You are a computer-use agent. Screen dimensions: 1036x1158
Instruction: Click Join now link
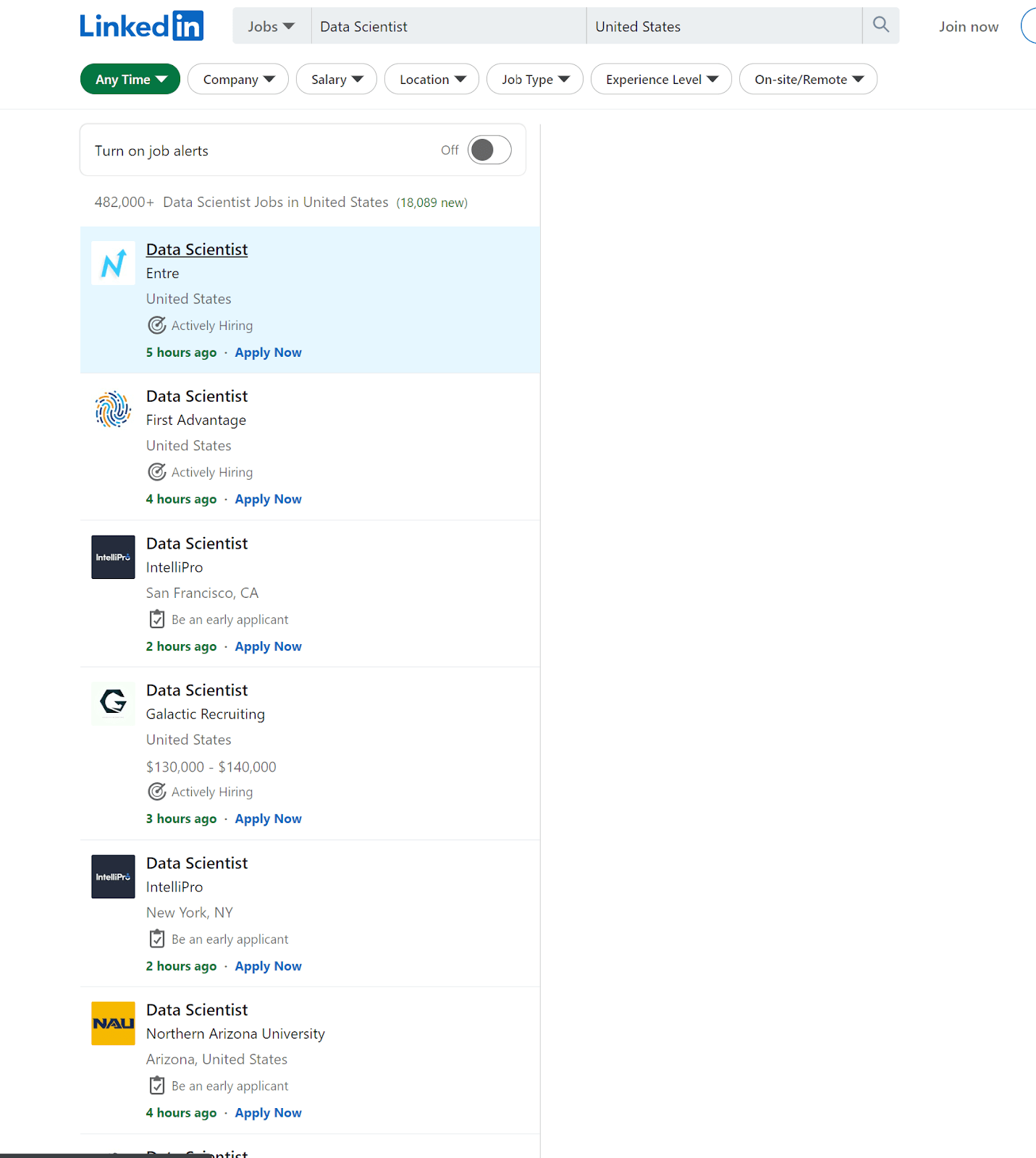click(x=969, y=27)
